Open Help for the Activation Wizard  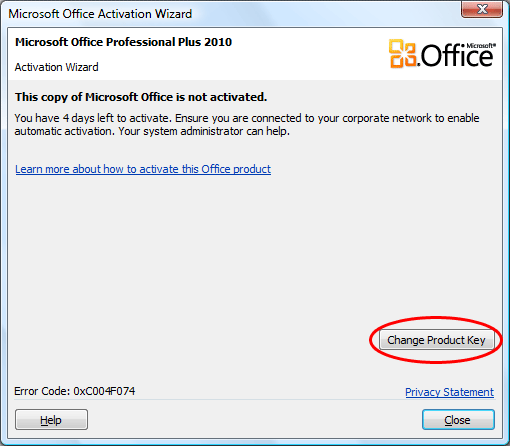click(51, 420)
